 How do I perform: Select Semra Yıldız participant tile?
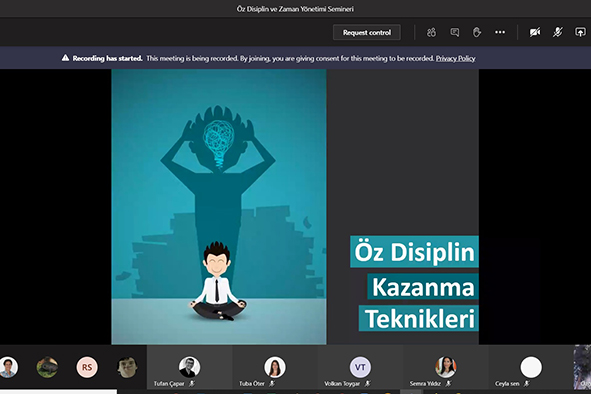pos(446,368)
